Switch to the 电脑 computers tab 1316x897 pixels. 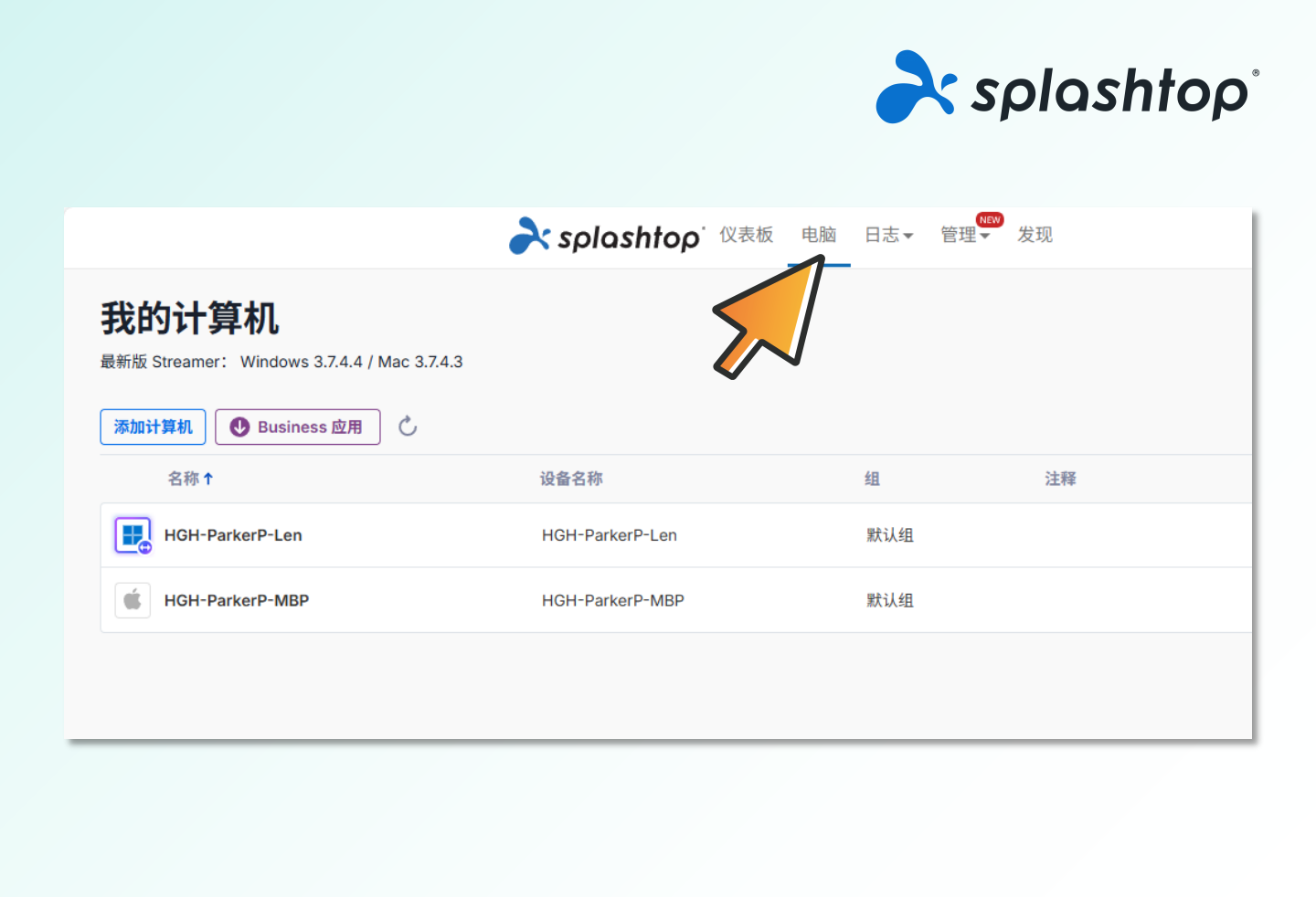coord(819,235)
